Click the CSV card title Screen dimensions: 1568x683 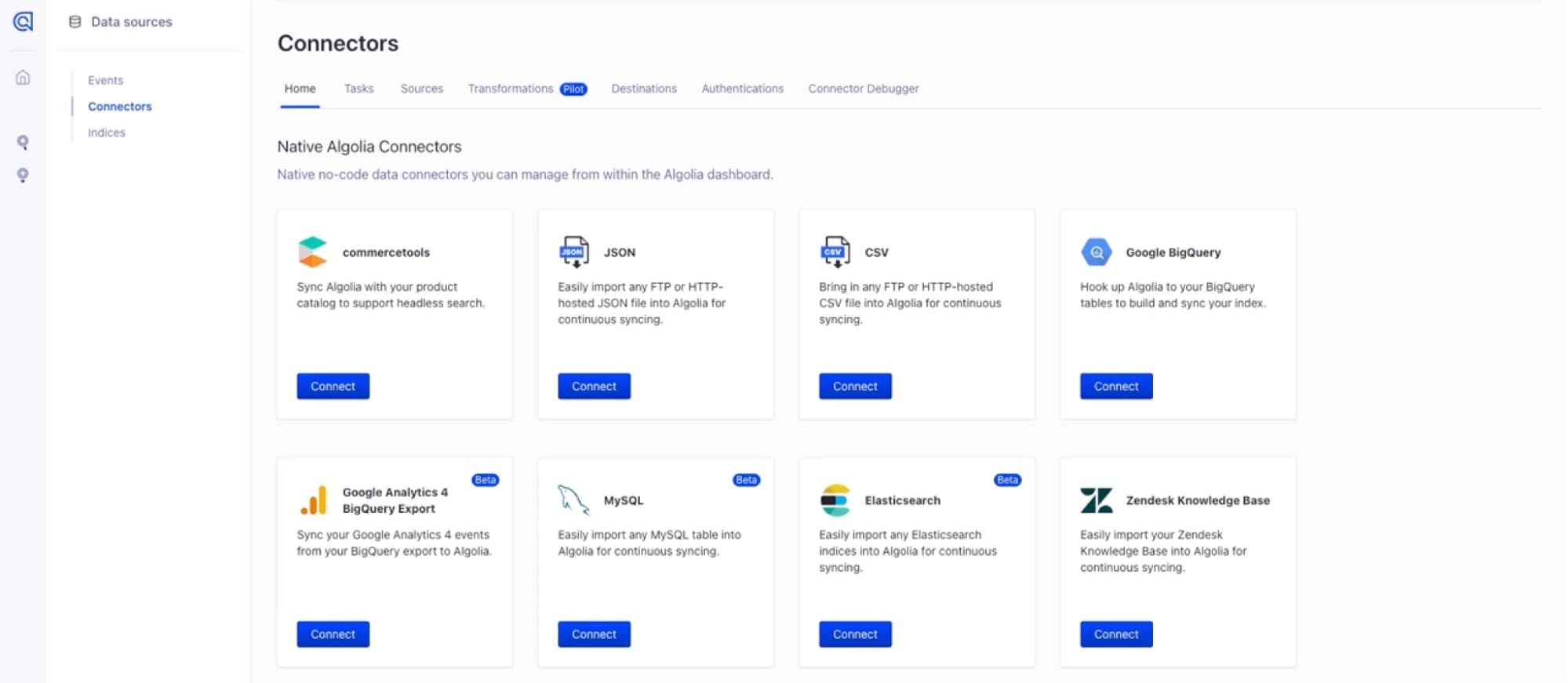[x=877, y=252]
